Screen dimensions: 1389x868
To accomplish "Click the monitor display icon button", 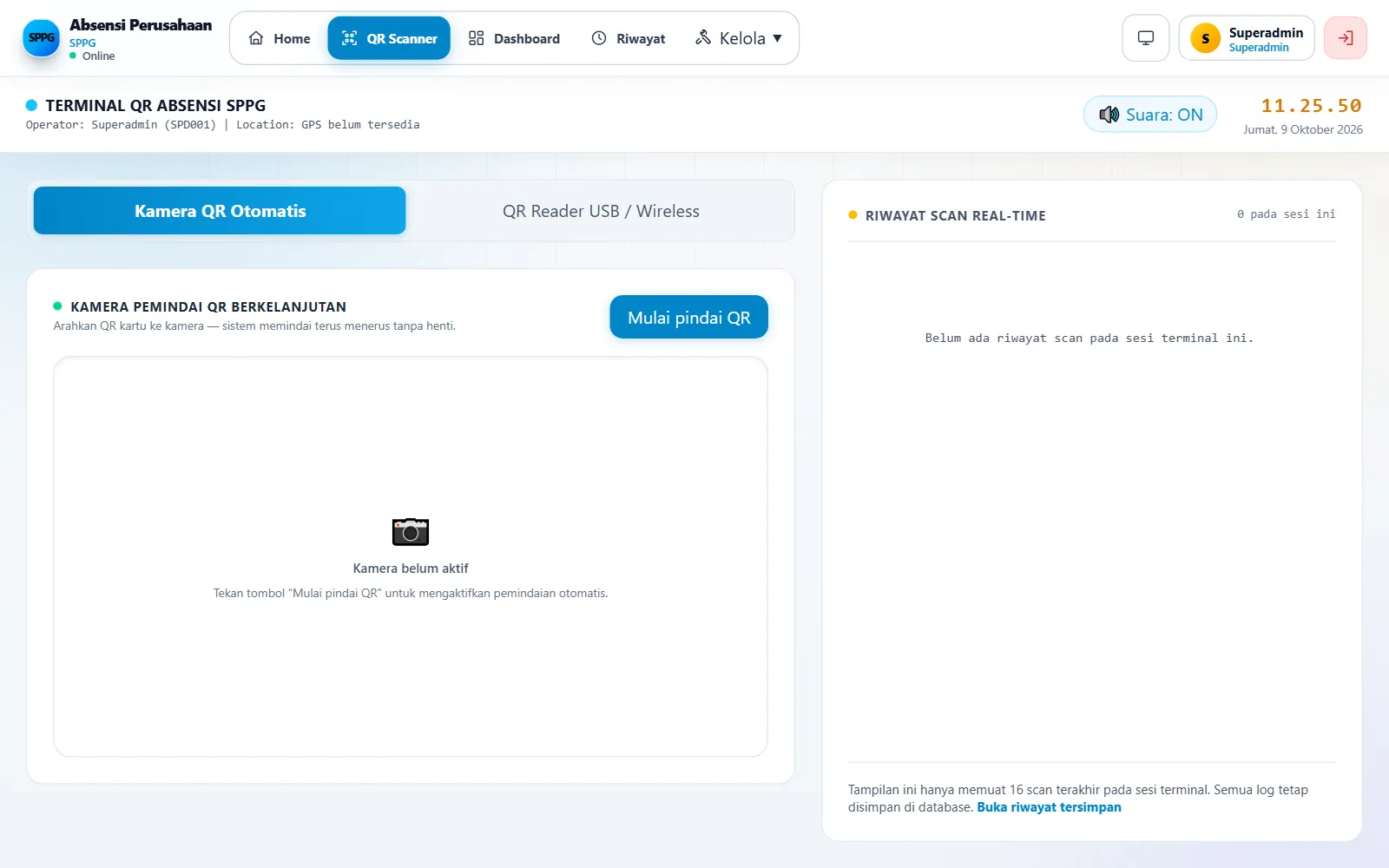I will [1146, 38].
